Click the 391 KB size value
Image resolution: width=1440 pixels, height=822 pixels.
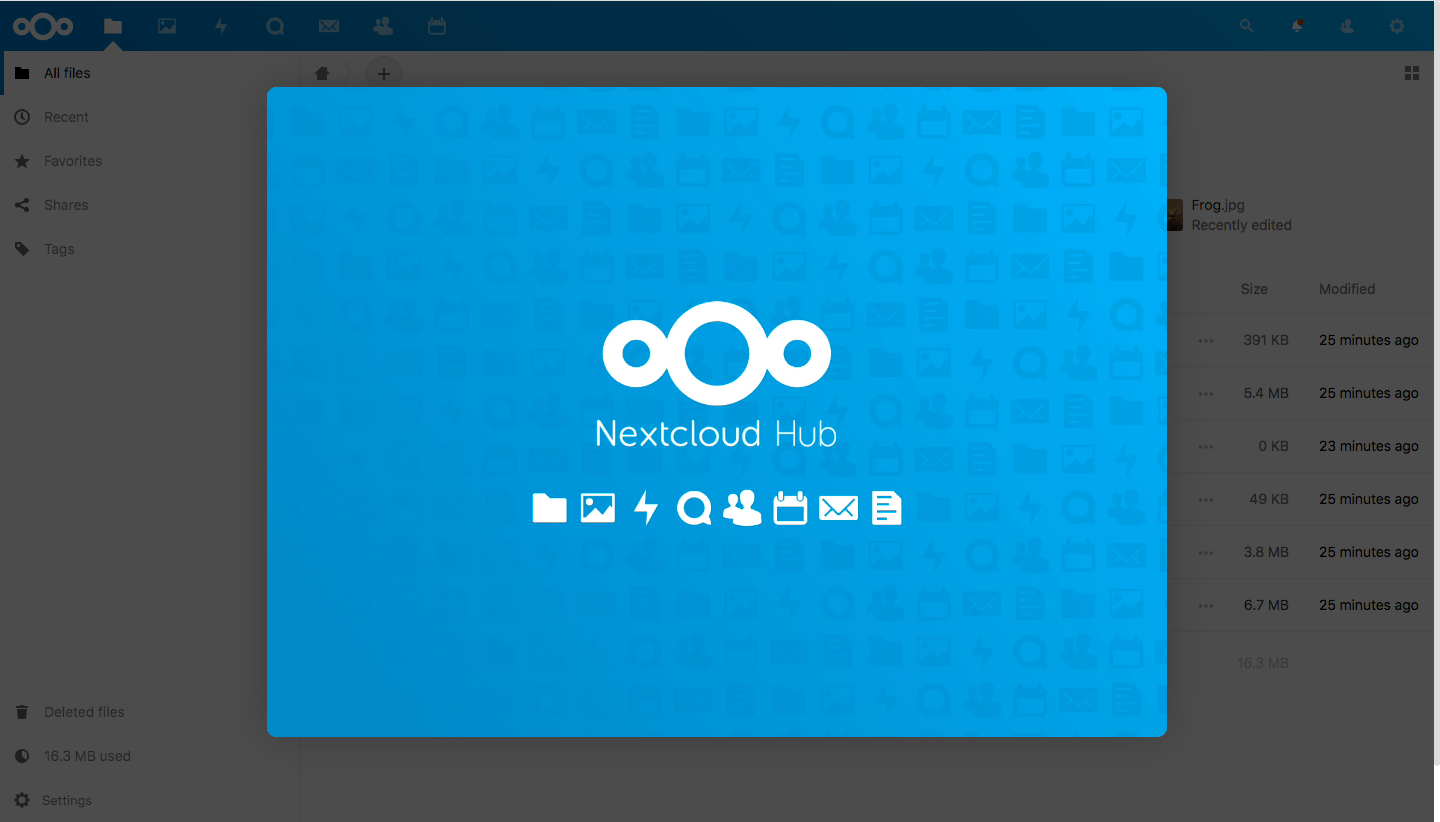click(1266, 340)
